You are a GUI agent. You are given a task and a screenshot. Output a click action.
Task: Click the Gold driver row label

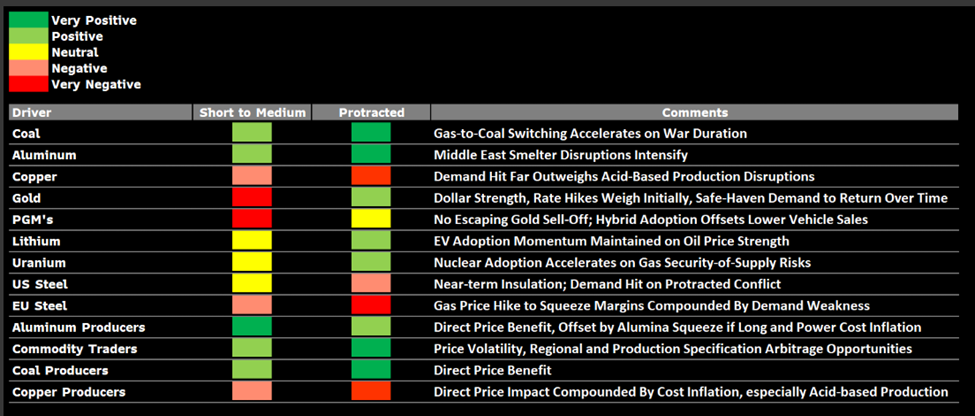tap(28, 198)
